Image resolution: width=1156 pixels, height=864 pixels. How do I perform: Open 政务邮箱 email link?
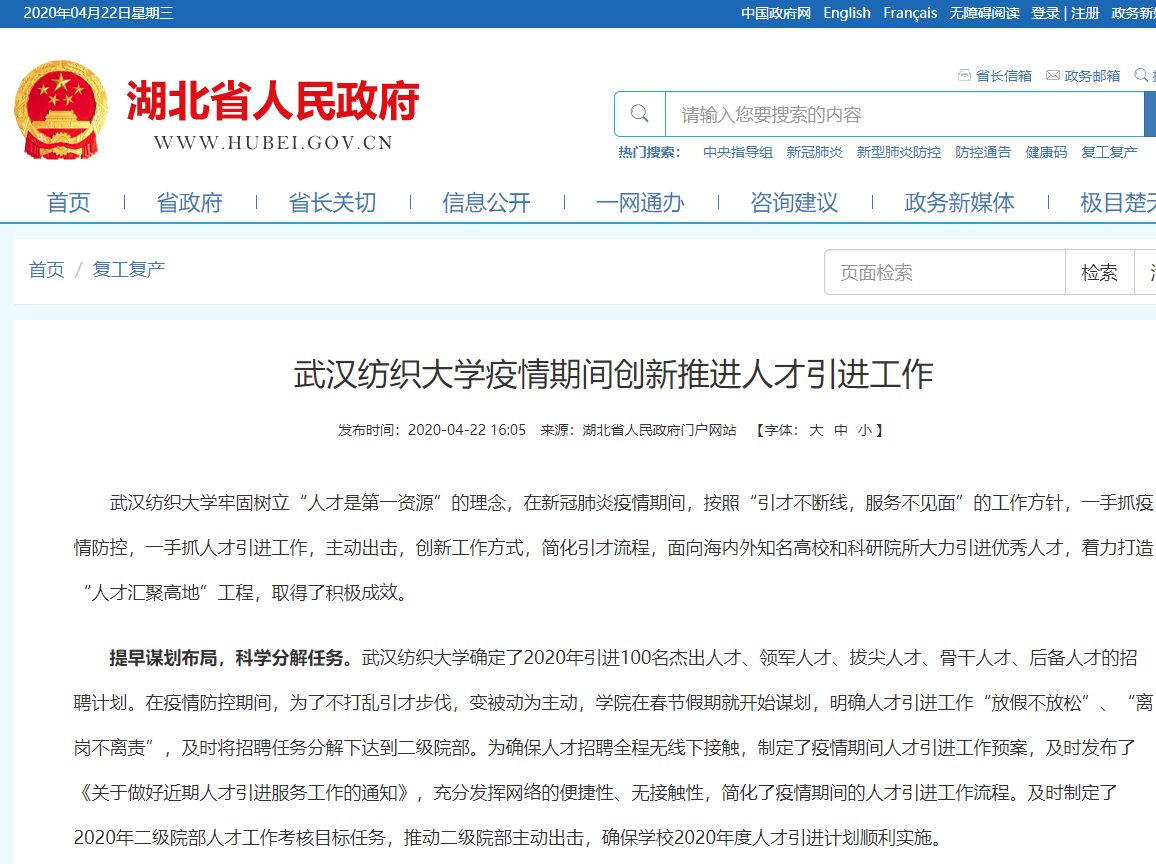point(1083,75)
